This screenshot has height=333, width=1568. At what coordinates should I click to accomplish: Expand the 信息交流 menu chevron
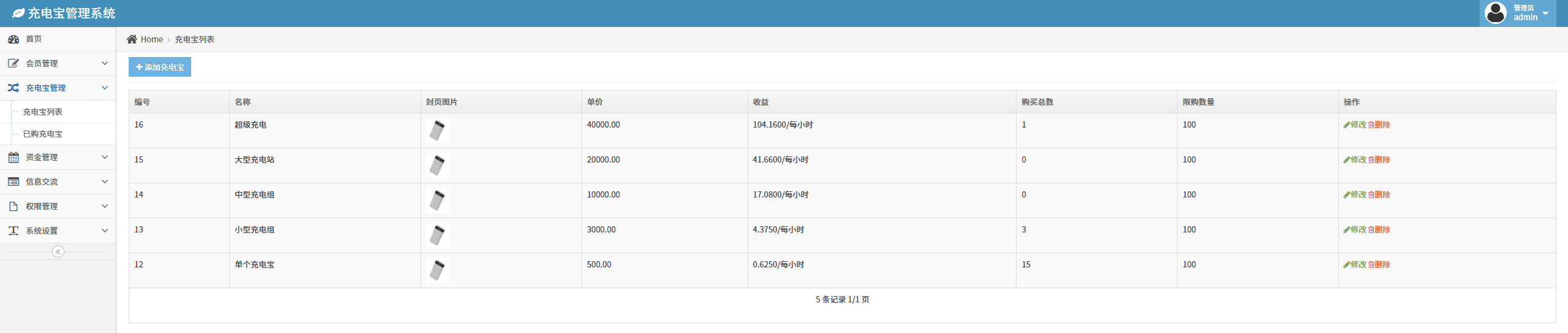coord(105,182)
